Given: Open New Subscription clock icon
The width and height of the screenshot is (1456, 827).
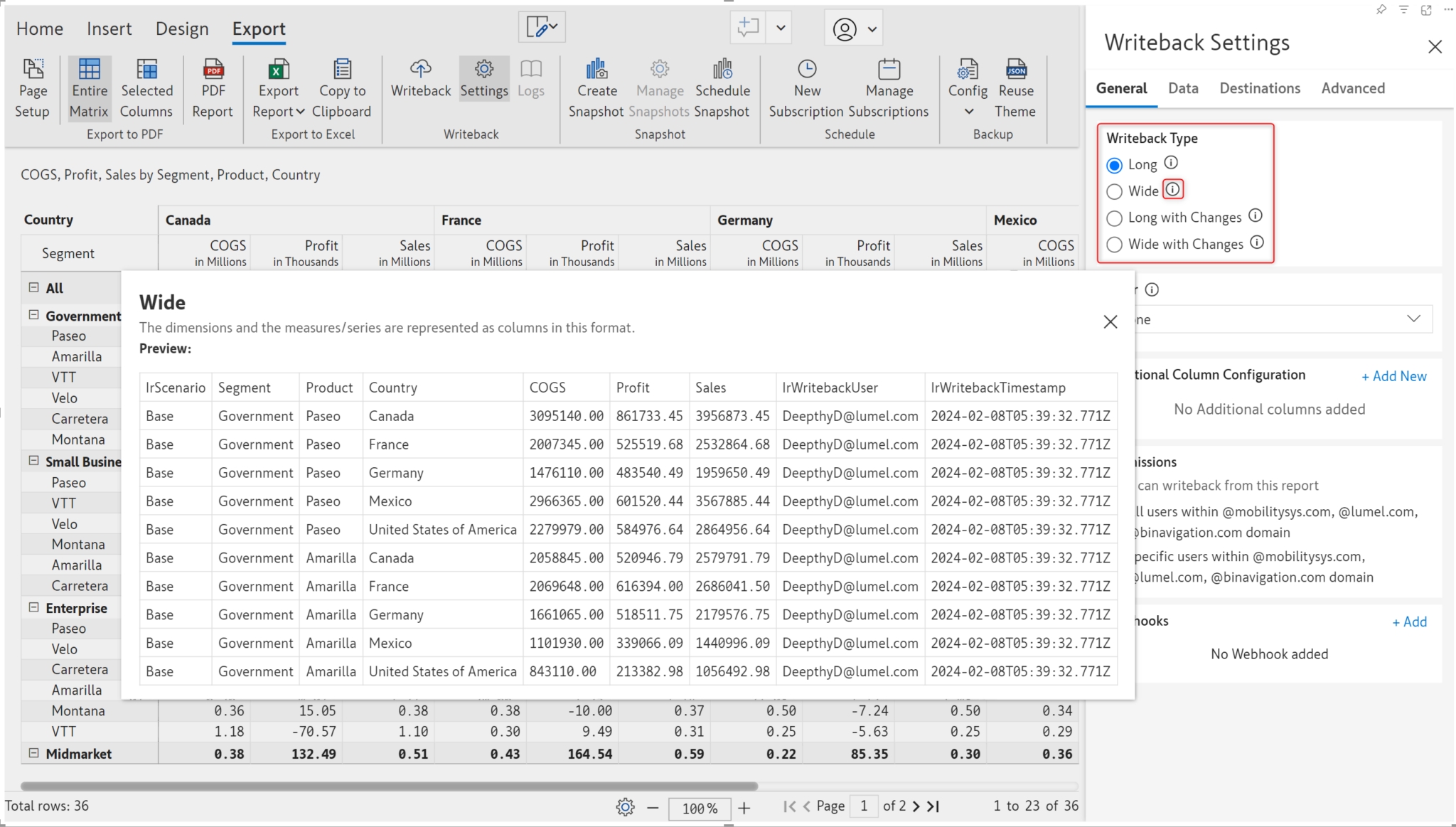Looking at the screenshot, I should (807, 70).
